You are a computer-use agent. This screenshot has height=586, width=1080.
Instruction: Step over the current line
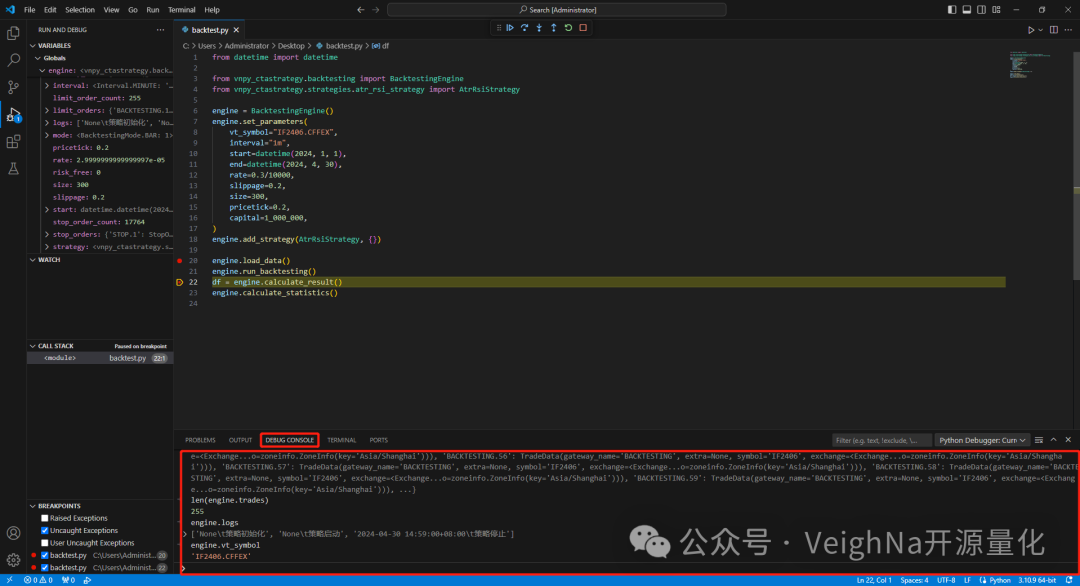(x=525, y=28)
